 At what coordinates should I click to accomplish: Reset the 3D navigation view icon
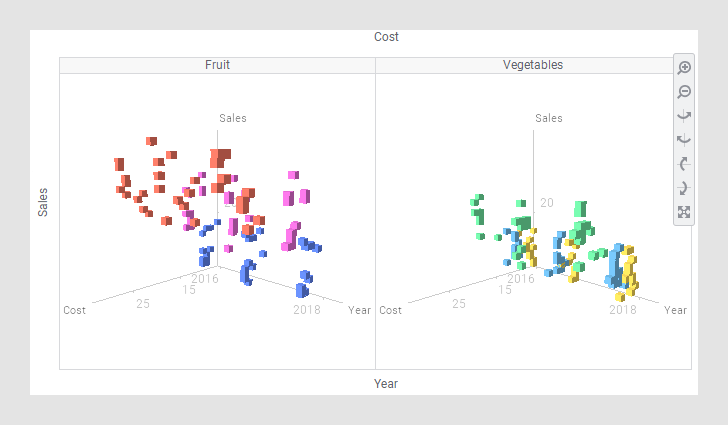pyautogui.click(x=684, y=212)
